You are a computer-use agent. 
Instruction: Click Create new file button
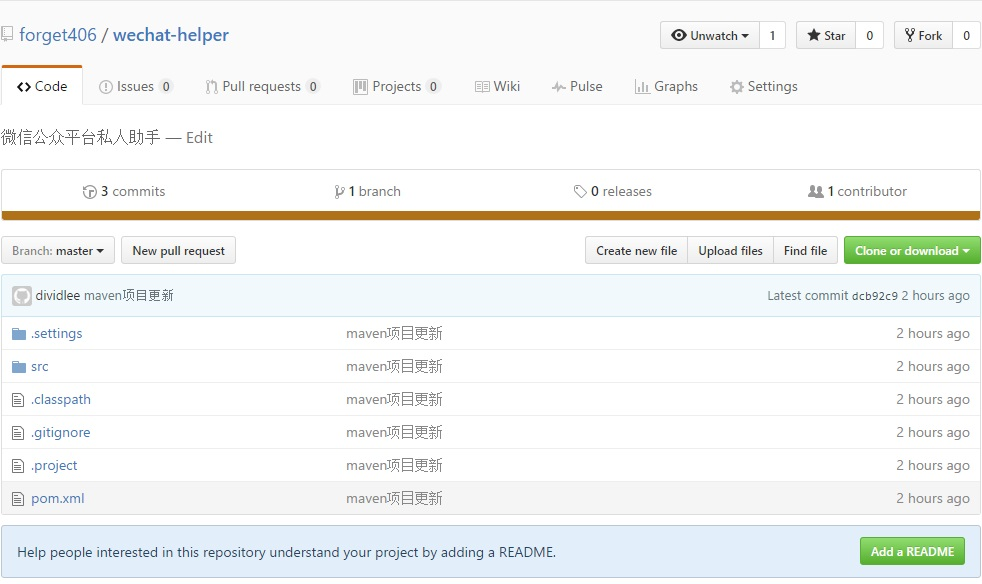(x=636, y=250)
